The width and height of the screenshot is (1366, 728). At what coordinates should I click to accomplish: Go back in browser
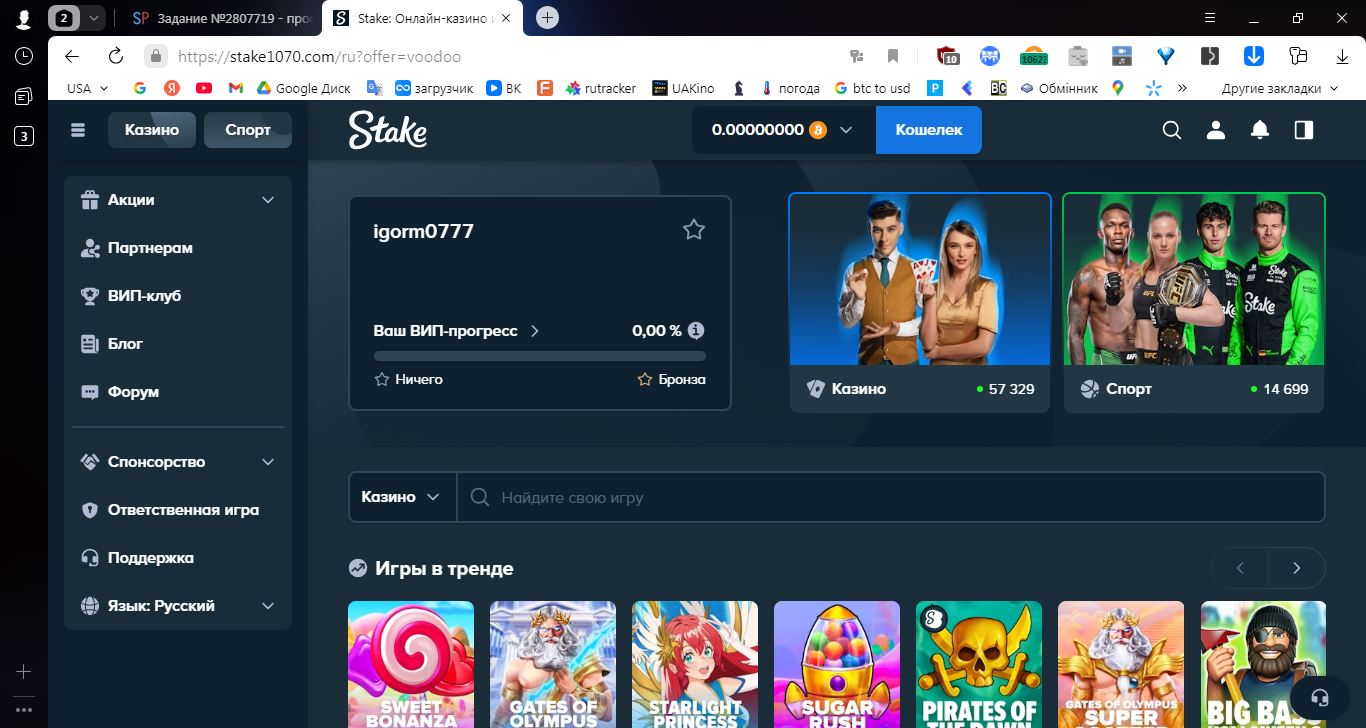tap(71, 56)
